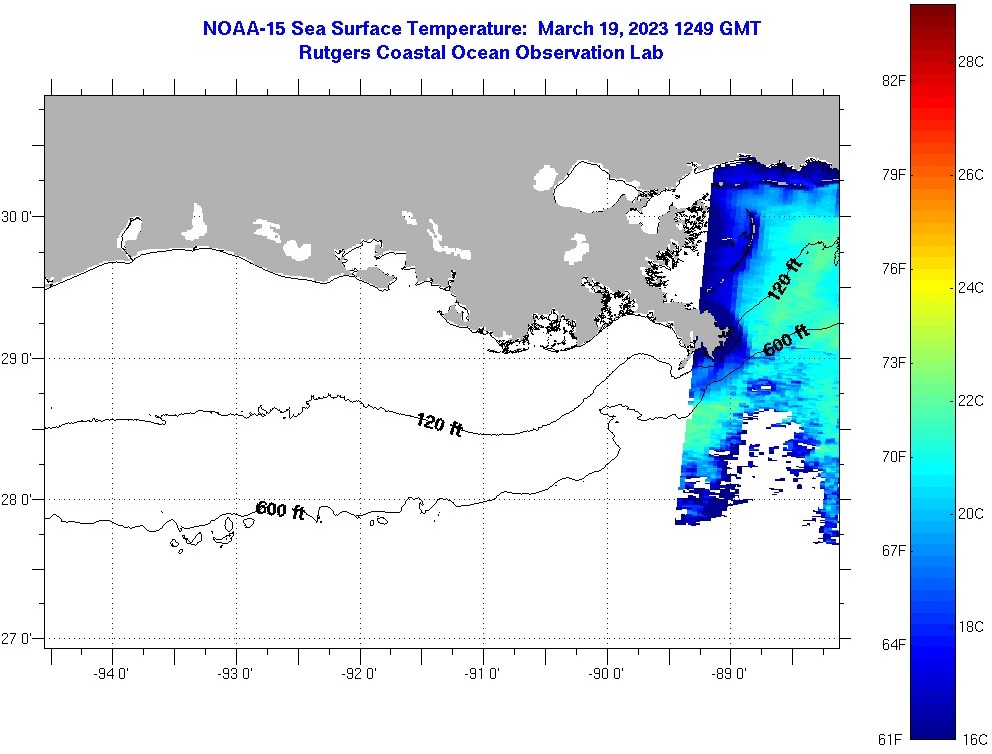Click the dark red top of the color bar
The height and width of the screenshot is (754, 992).
(x=933, y=11)
